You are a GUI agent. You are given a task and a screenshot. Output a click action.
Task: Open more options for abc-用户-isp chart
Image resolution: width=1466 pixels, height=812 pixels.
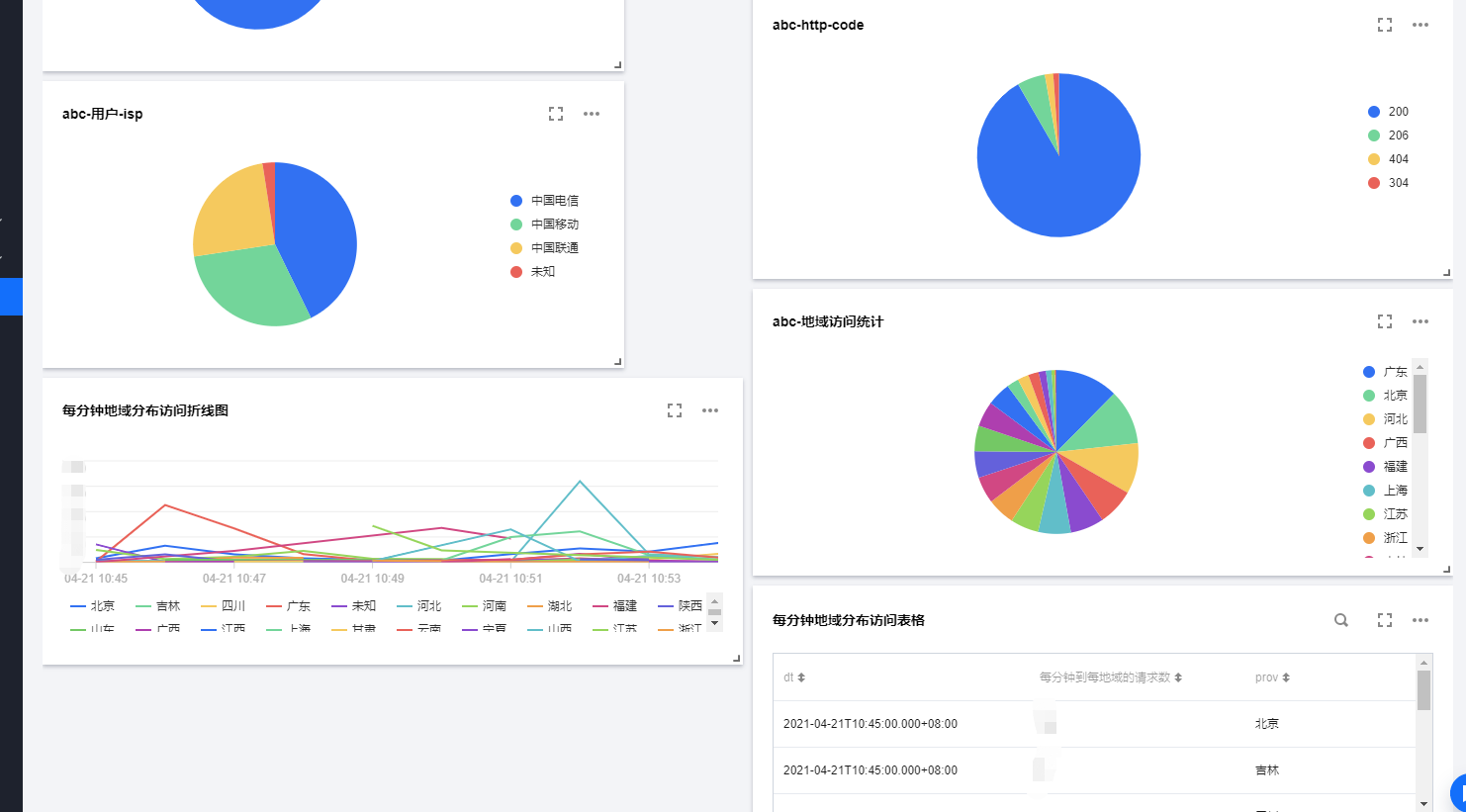tap(592, 114)
